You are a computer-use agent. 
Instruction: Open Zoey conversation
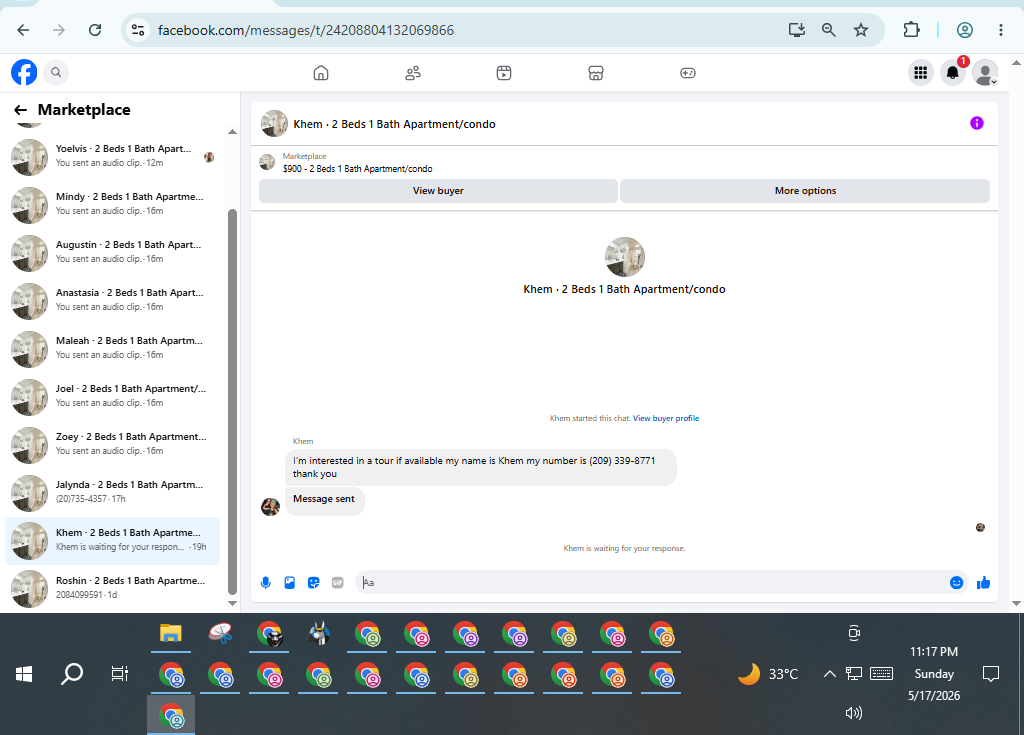112,445
